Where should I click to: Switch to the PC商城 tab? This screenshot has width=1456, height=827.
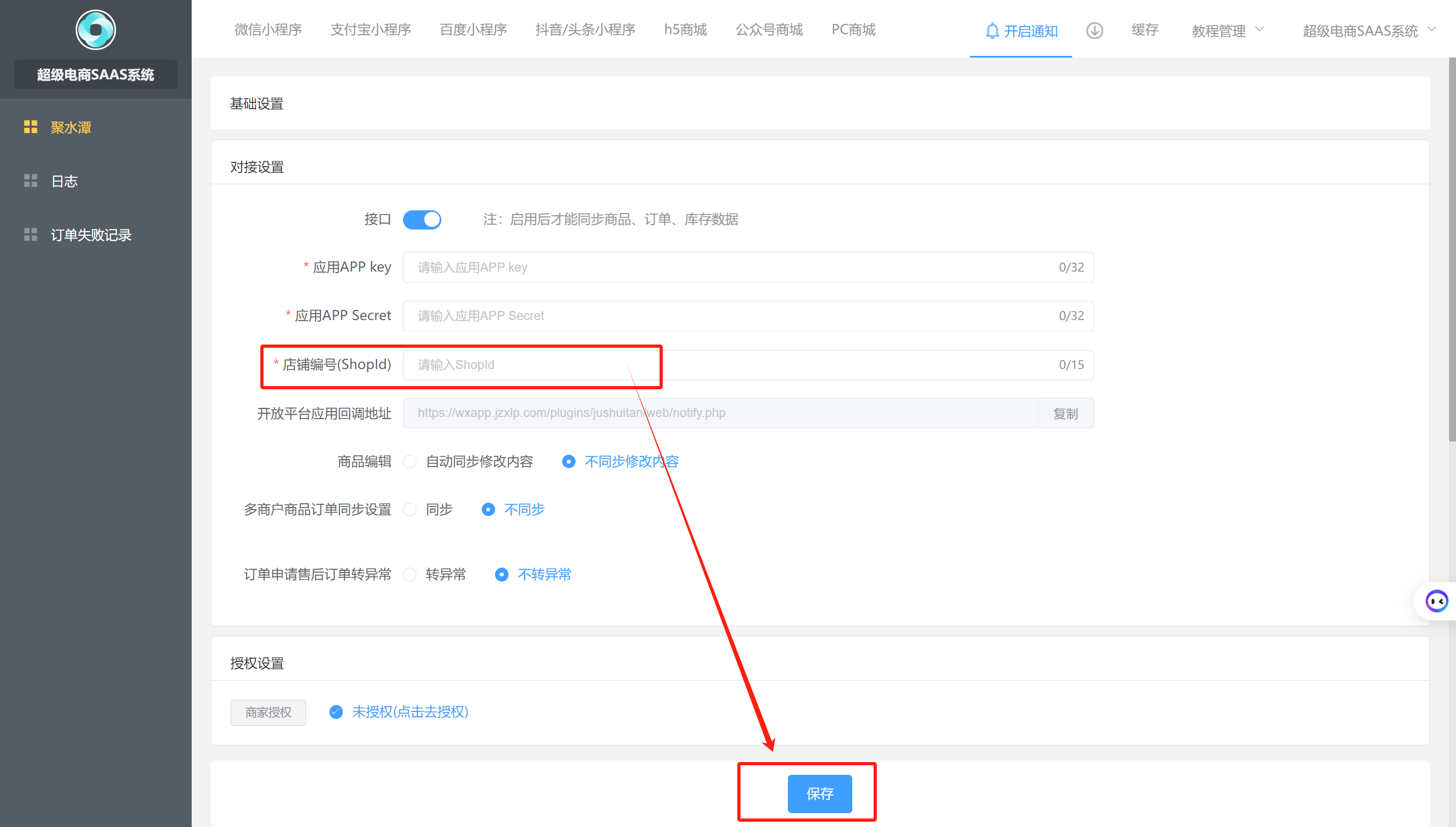853,29
